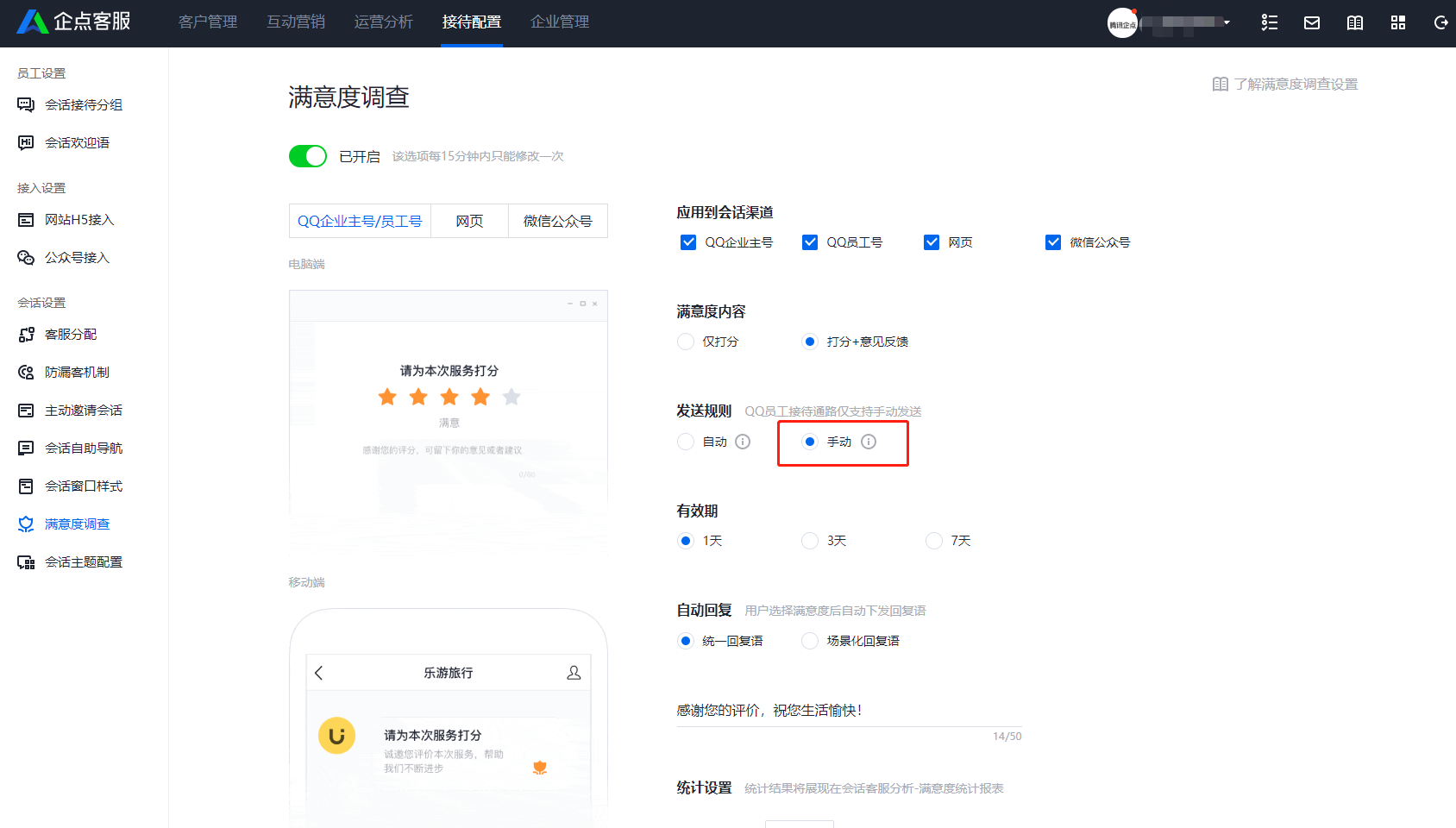1456x828 pixels.
Task: Switch to the 微信公众号 preview tab
Action: [x=558, y=221]
